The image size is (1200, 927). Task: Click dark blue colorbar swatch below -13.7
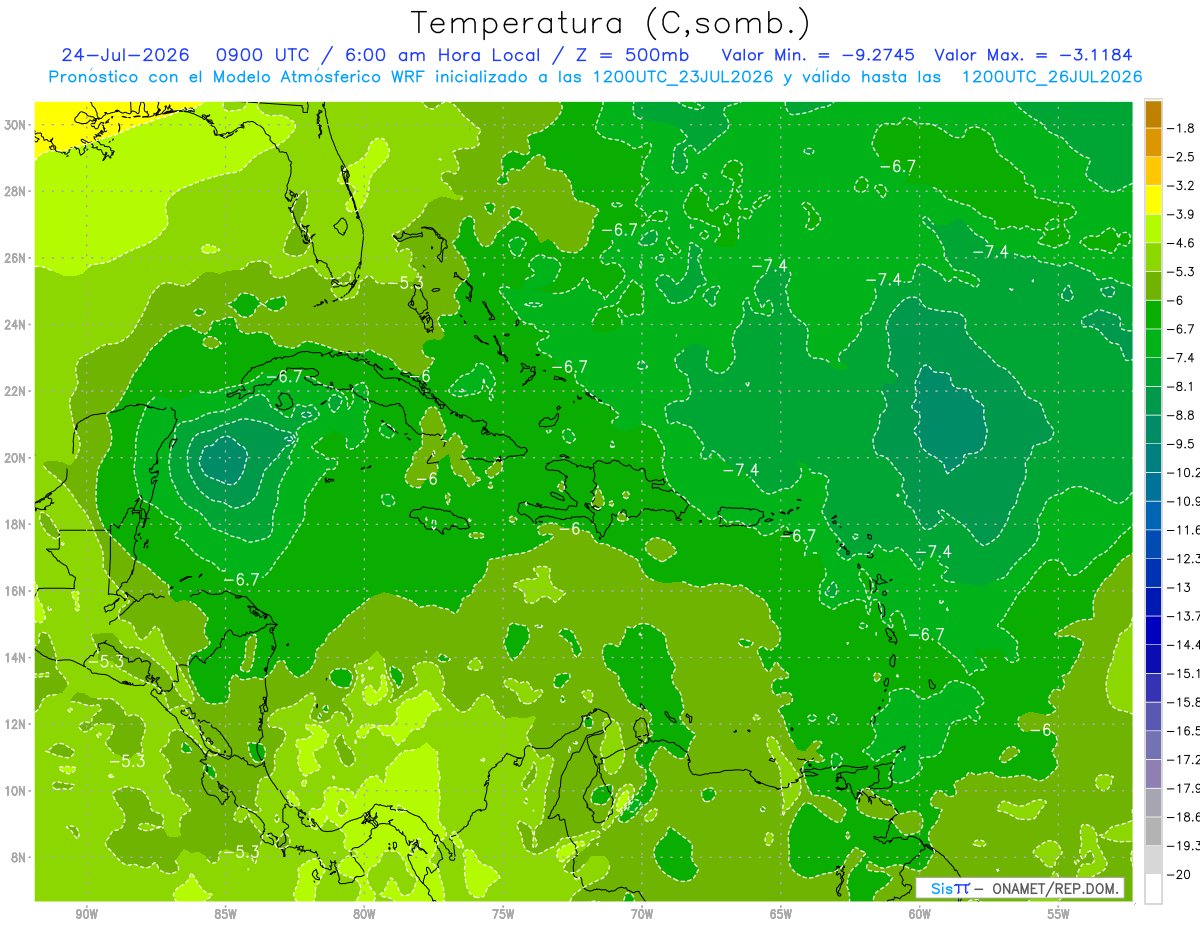pyautogui.click(x=1153, y=630)
